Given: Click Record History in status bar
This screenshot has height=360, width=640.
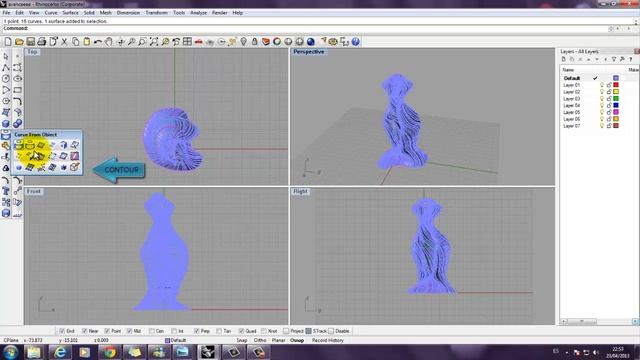Looking at the screenshot, I should [x=328, y=340].
